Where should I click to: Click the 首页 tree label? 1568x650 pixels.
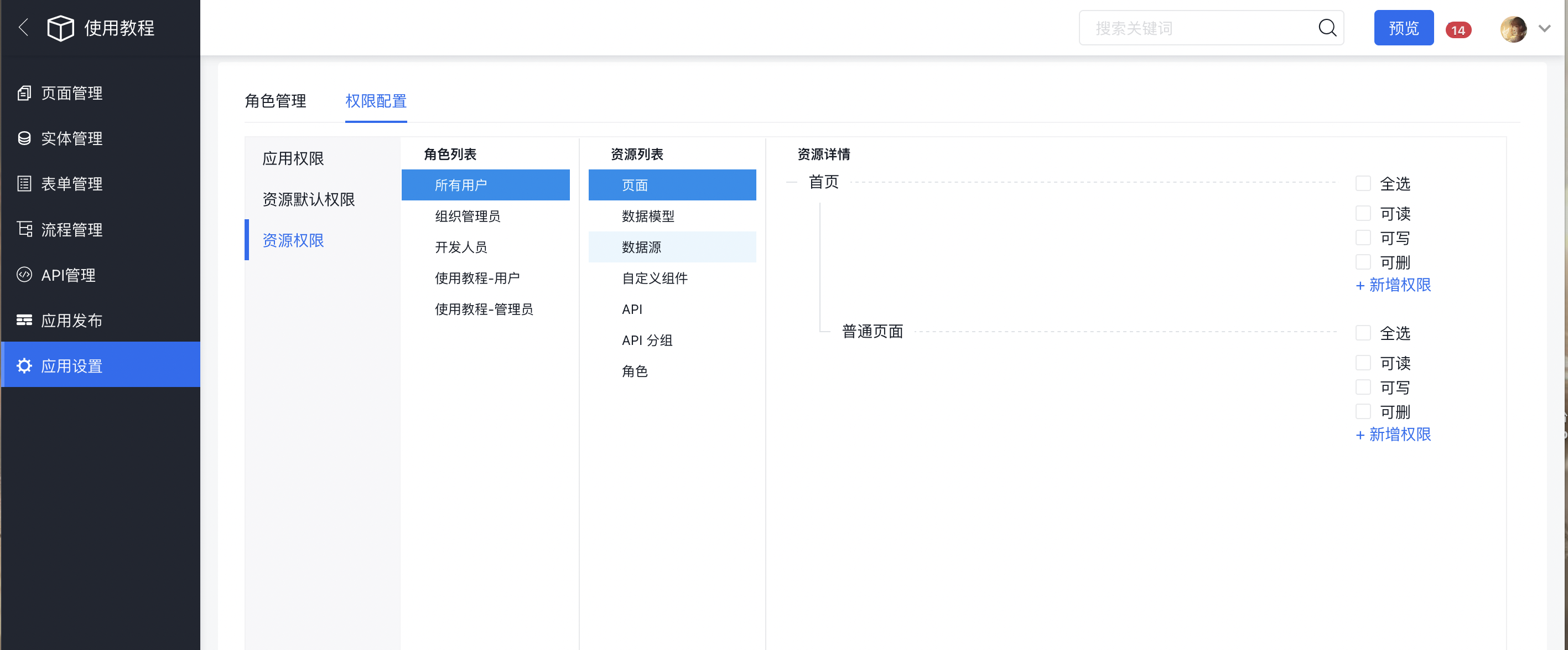[x=824, y=182]
